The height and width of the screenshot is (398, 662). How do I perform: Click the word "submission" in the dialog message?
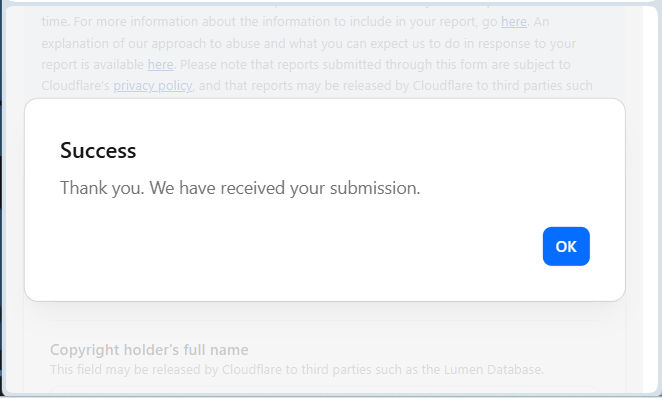373,188
